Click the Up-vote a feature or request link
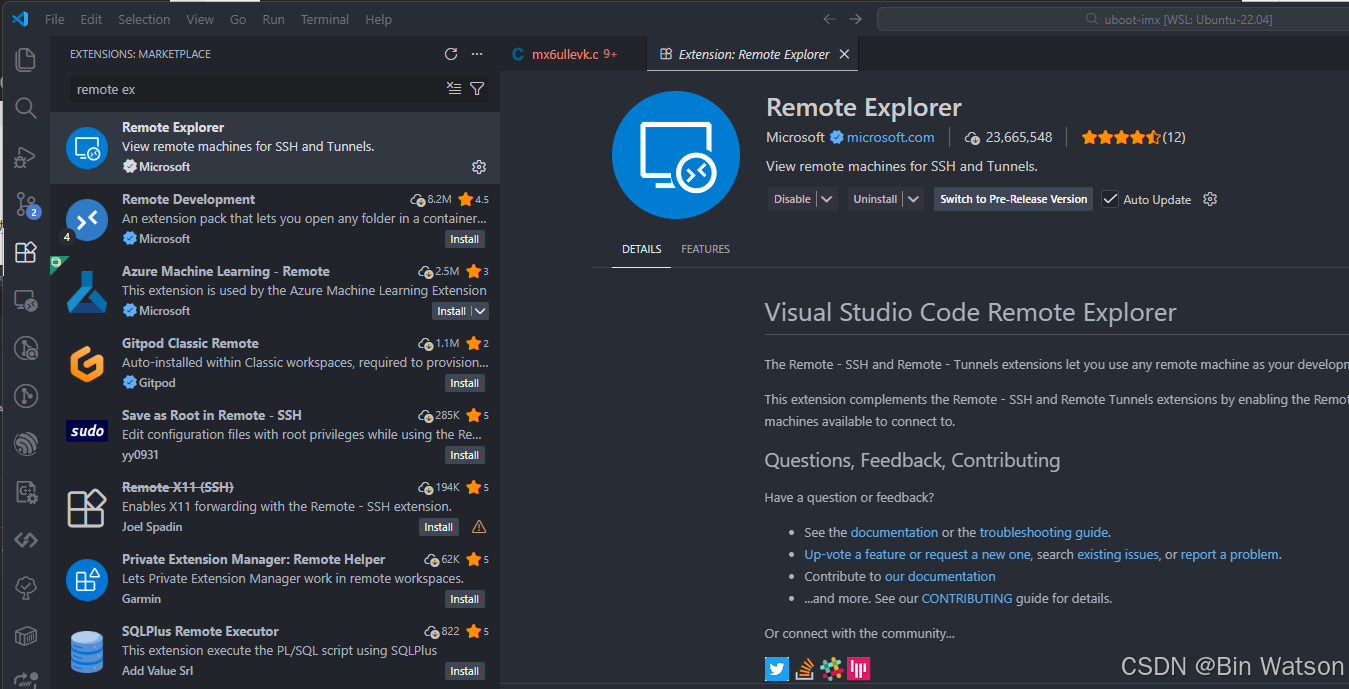1349x689 pixels. [917, 554]
